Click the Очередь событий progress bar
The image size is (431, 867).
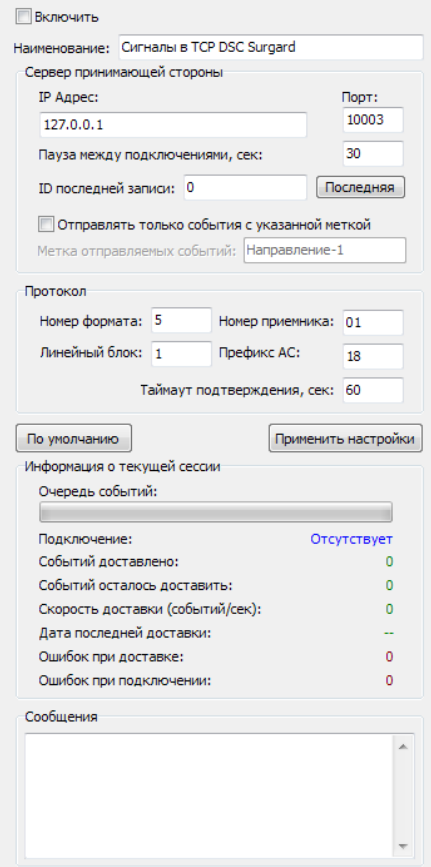[x=216, y=512]
